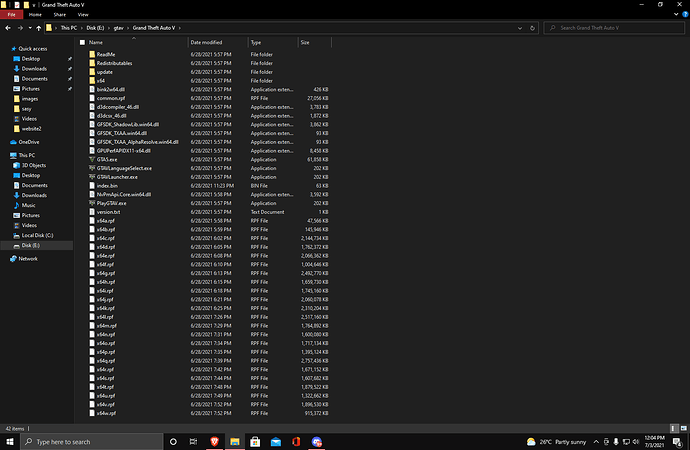Select the GTA5.exe application icon
Viewport: 690px width, 450px height.
pyautogui.click(x=92, y=158)
